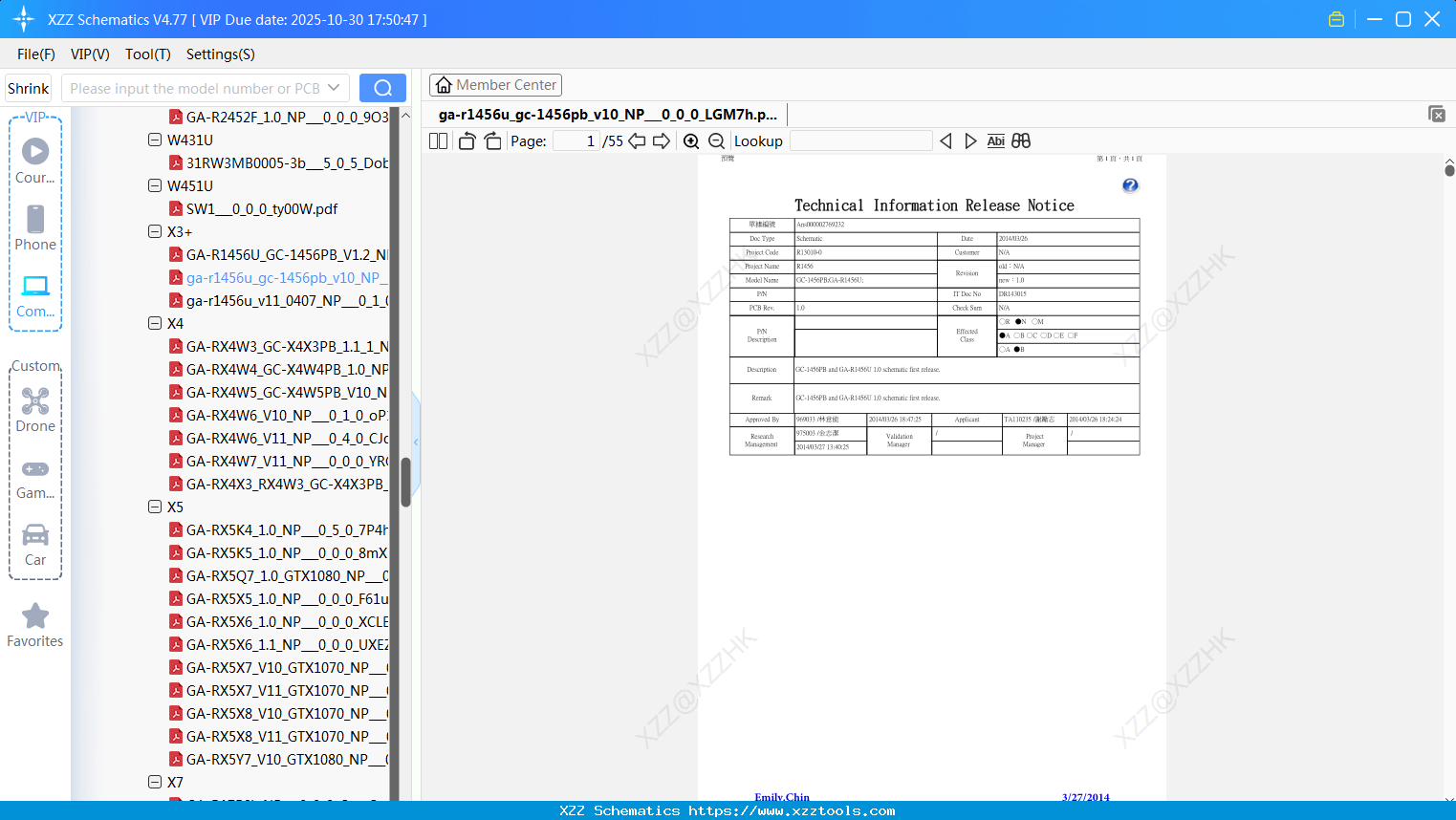1456x820 pixels.
Task: Open the Member Center
Action: point(495,85)
